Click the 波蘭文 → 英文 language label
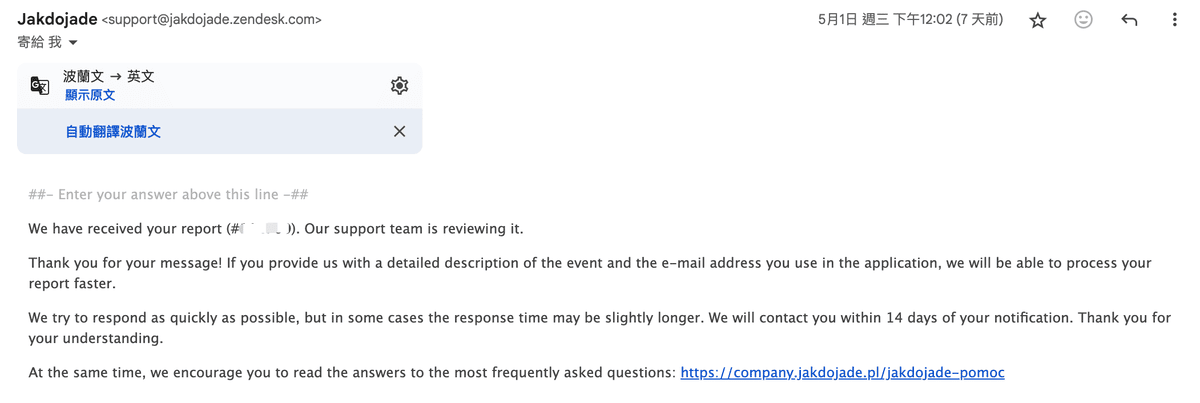The width and height of the screenshot is (1200, 403). 108,76
